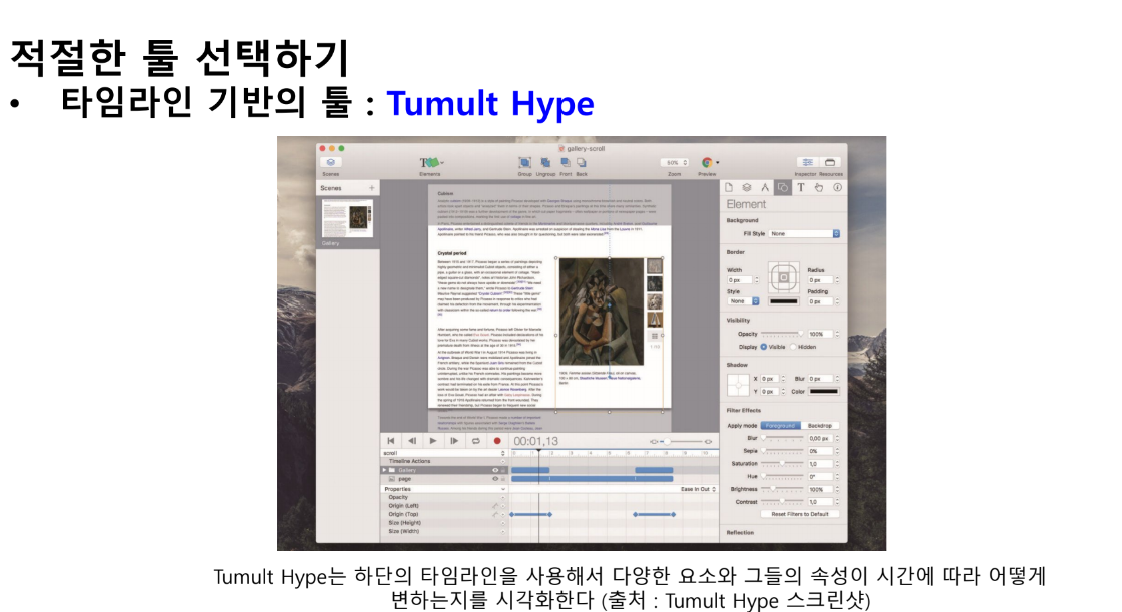Screen dimensions: 1122x612
Task: Select the Hidden display radio button
Action: pyautogui.click(x=794, y=347)
